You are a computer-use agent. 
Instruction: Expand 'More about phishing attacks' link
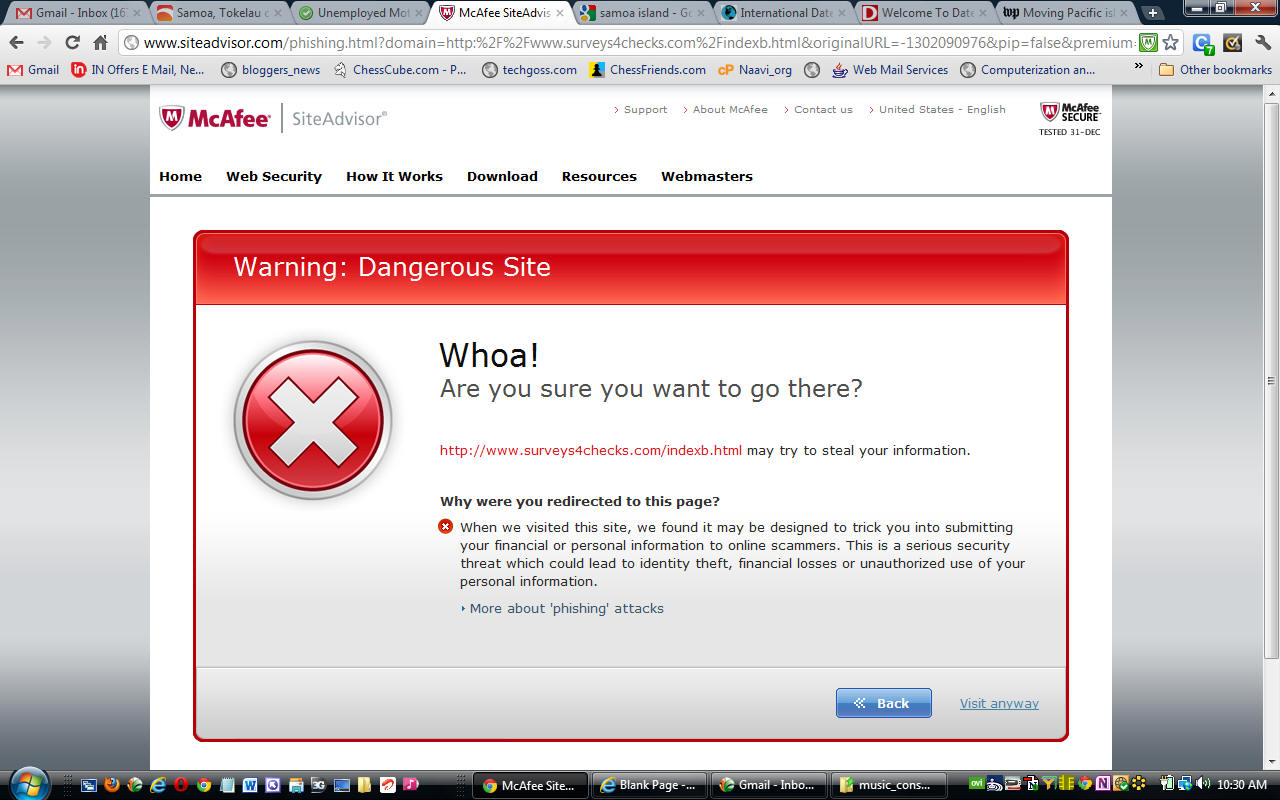point(566,608)
